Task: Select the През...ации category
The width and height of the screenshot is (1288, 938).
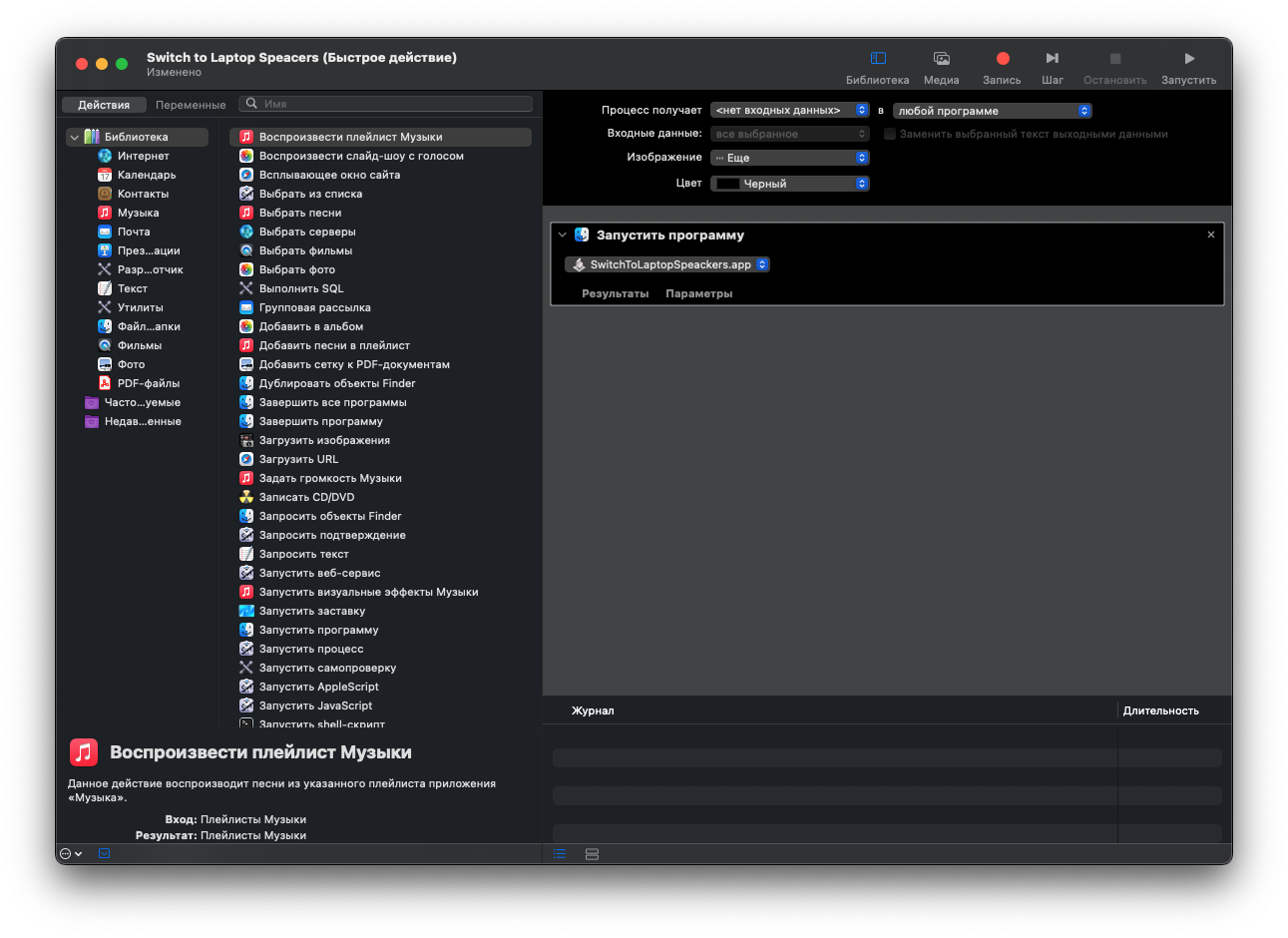Action: point(149,250)
